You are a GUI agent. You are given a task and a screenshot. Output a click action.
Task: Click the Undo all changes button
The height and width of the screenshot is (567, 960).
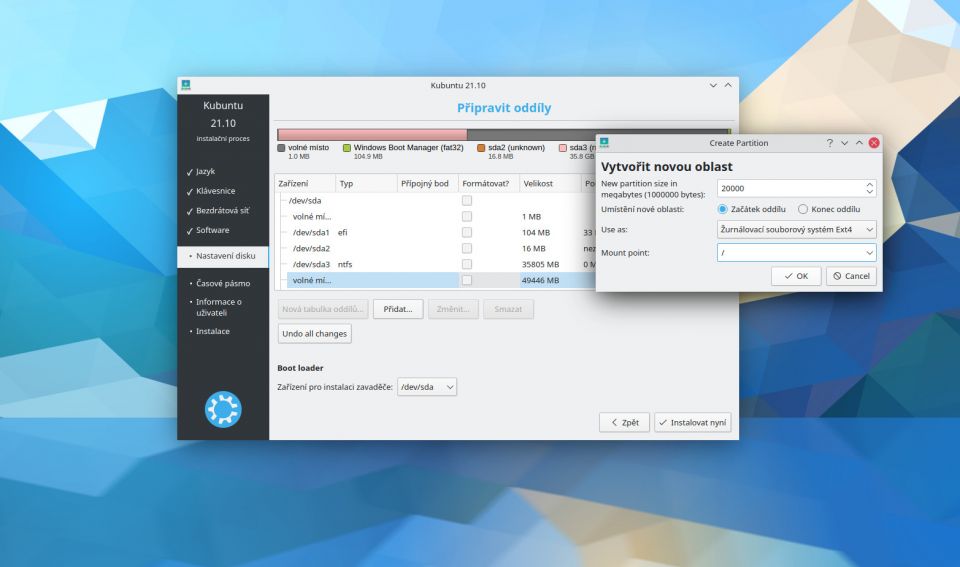[315, 334]
